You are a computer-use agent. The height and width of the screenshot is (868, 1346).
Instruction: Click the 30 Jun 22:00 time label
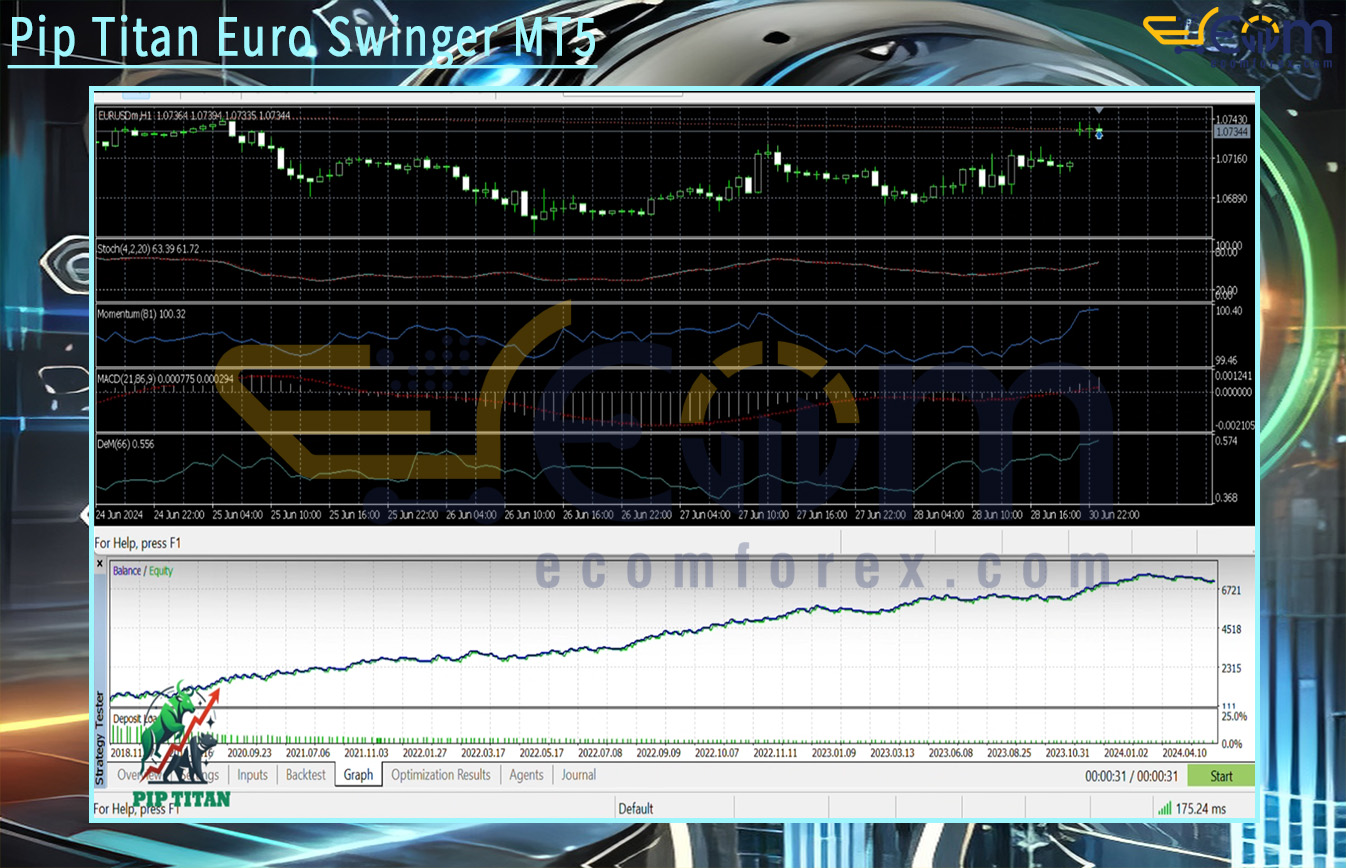click(1115, 514)
